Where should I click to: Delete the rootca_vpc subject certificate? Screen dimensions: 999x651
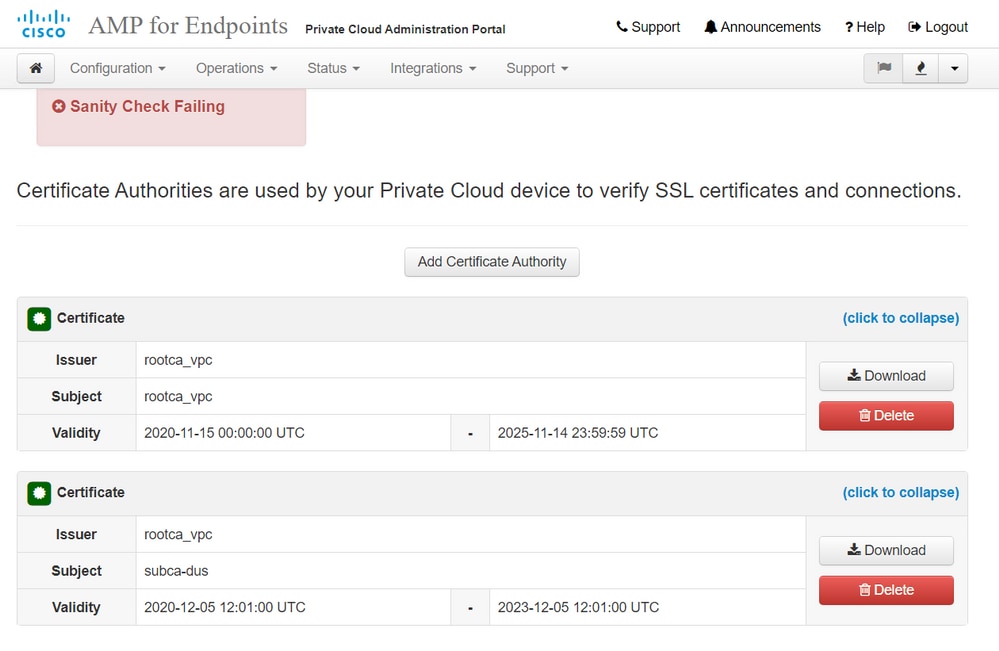tap(886, 415)
